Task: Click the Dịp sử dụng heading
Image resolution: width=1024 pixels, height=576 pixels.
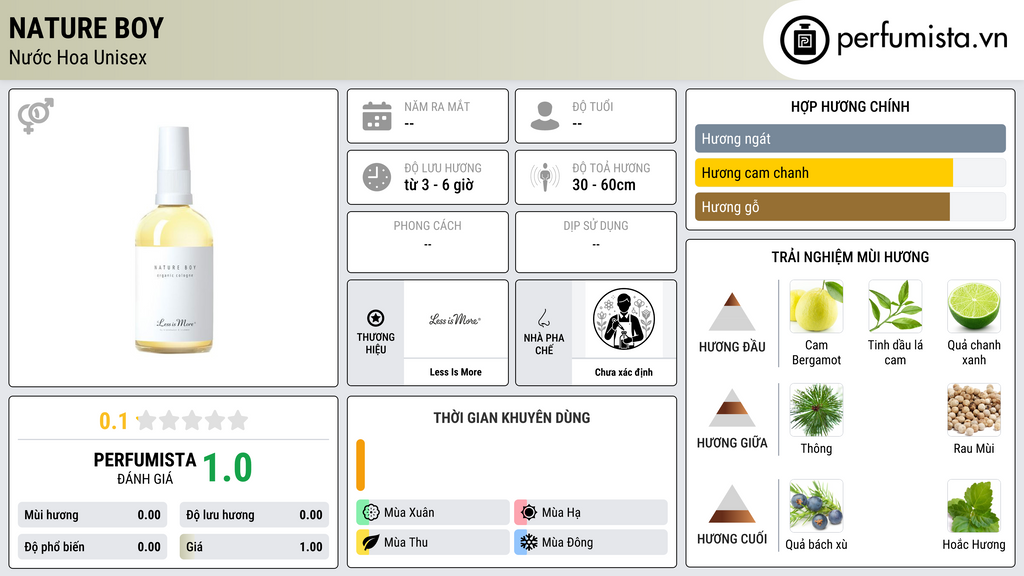Action: pos(596,226)
